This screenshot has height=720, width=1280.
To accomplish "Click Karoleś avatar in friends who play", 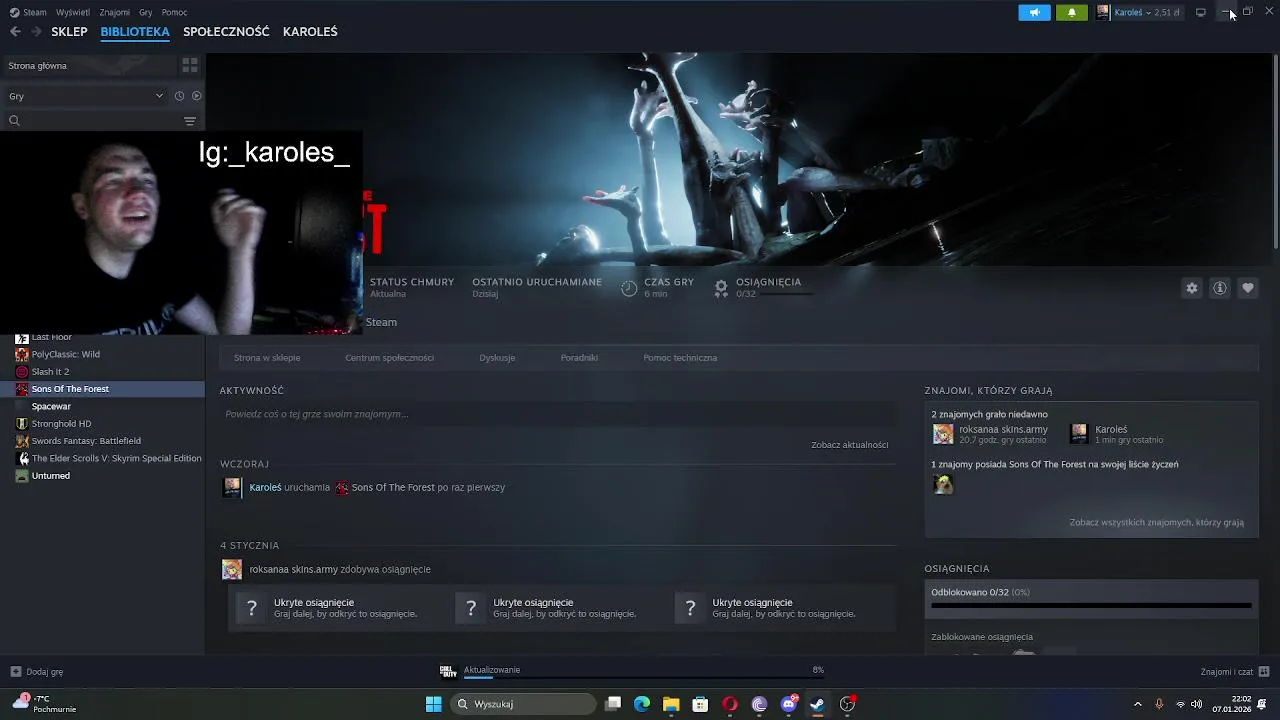I will point(1079,434).
